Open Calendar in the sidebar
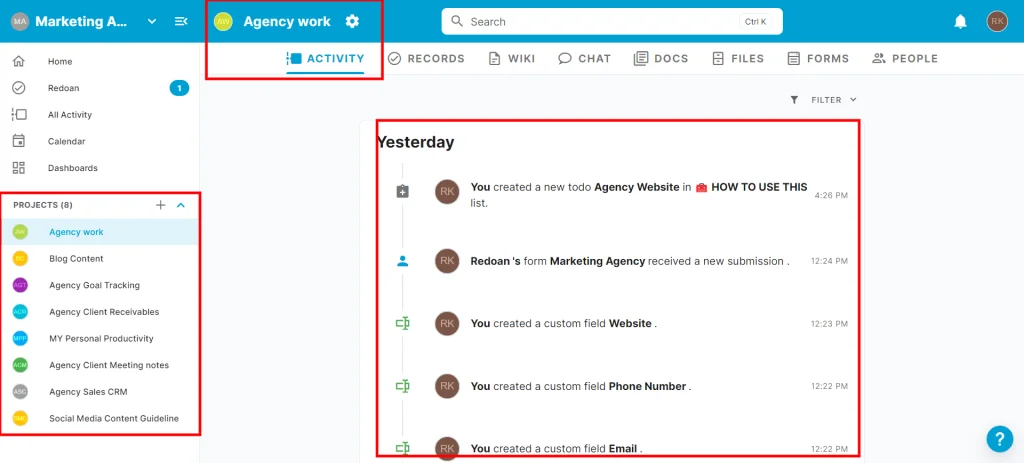1024x463 pixels. [x=66, y=141]
